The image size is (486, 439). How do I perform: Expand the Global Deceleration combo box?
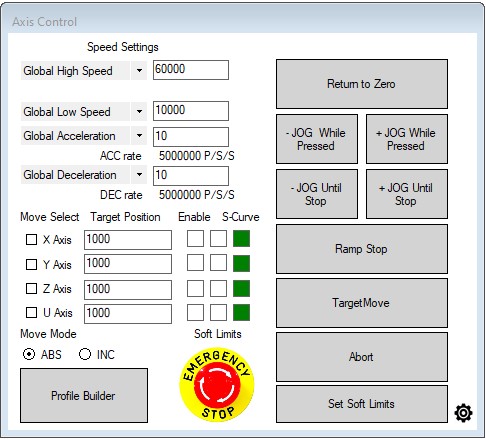139,175
